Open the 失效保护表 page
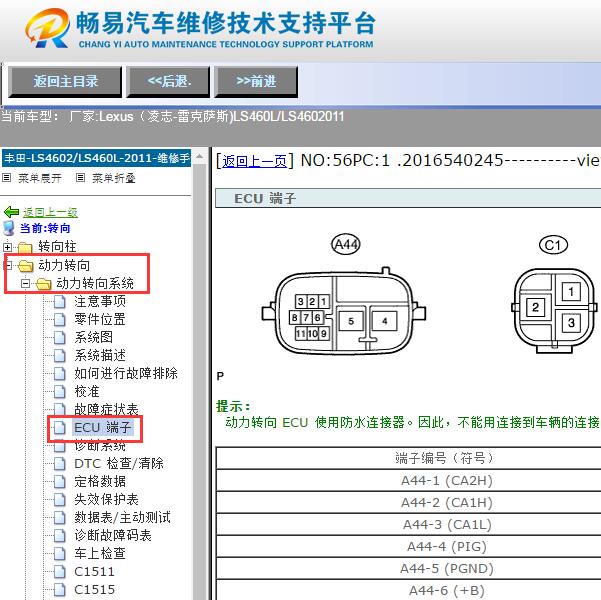Screen dimensions: 601x600 (107, 500)
